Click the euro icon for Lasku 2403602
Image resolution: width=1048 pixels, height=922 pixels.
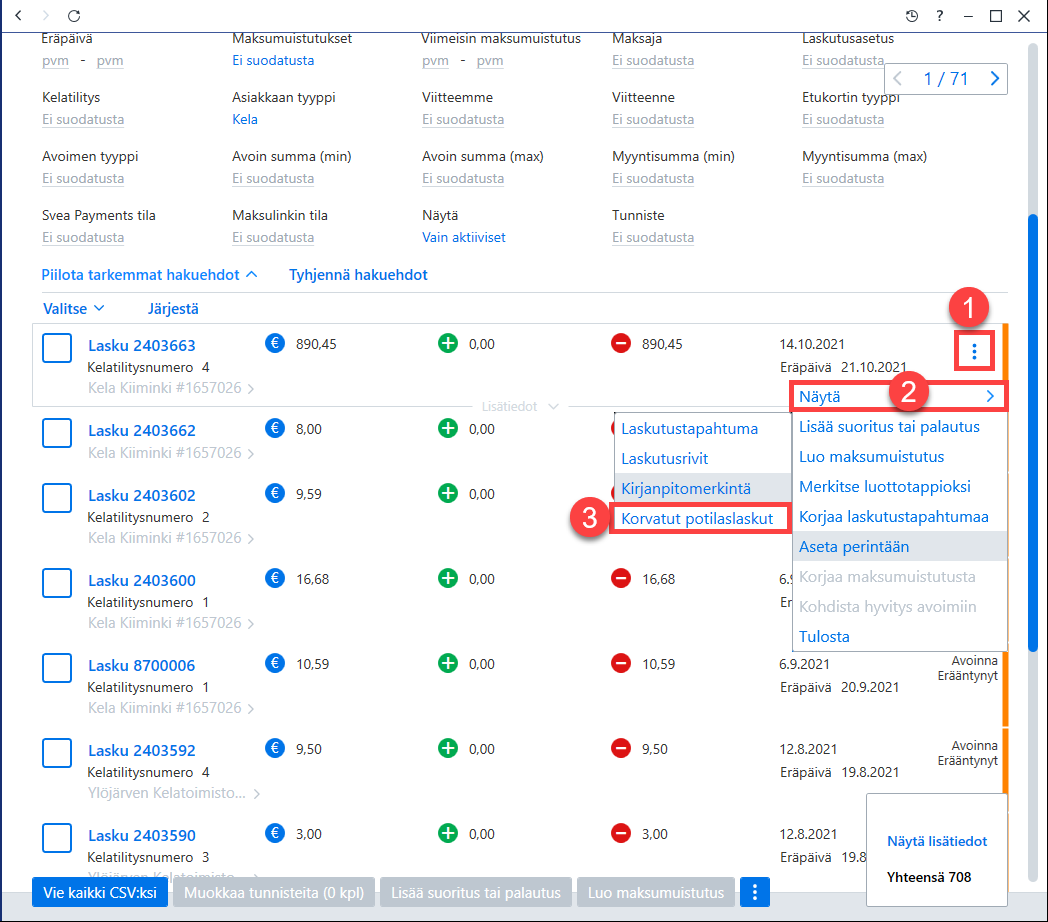[x=275, y=493]
